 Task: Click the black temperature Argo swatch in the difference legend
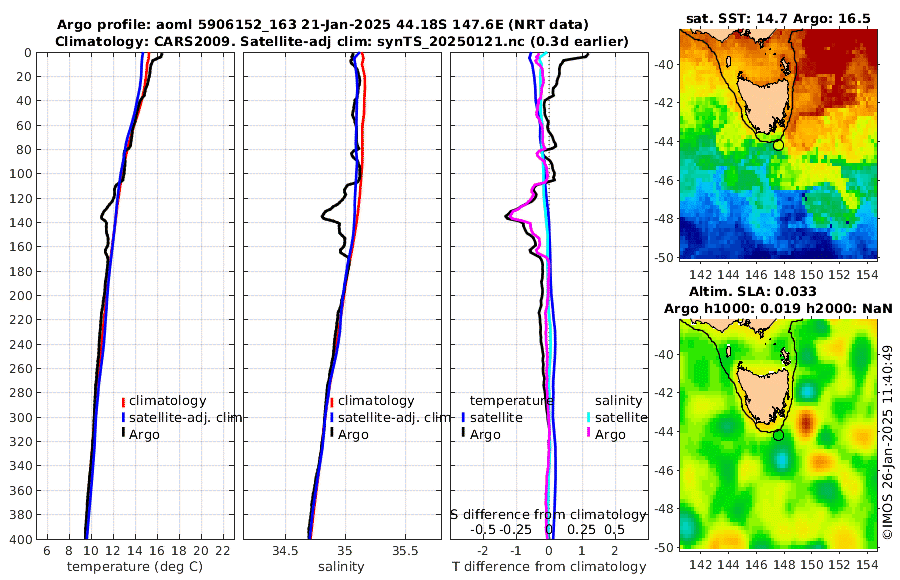point(464,434)
